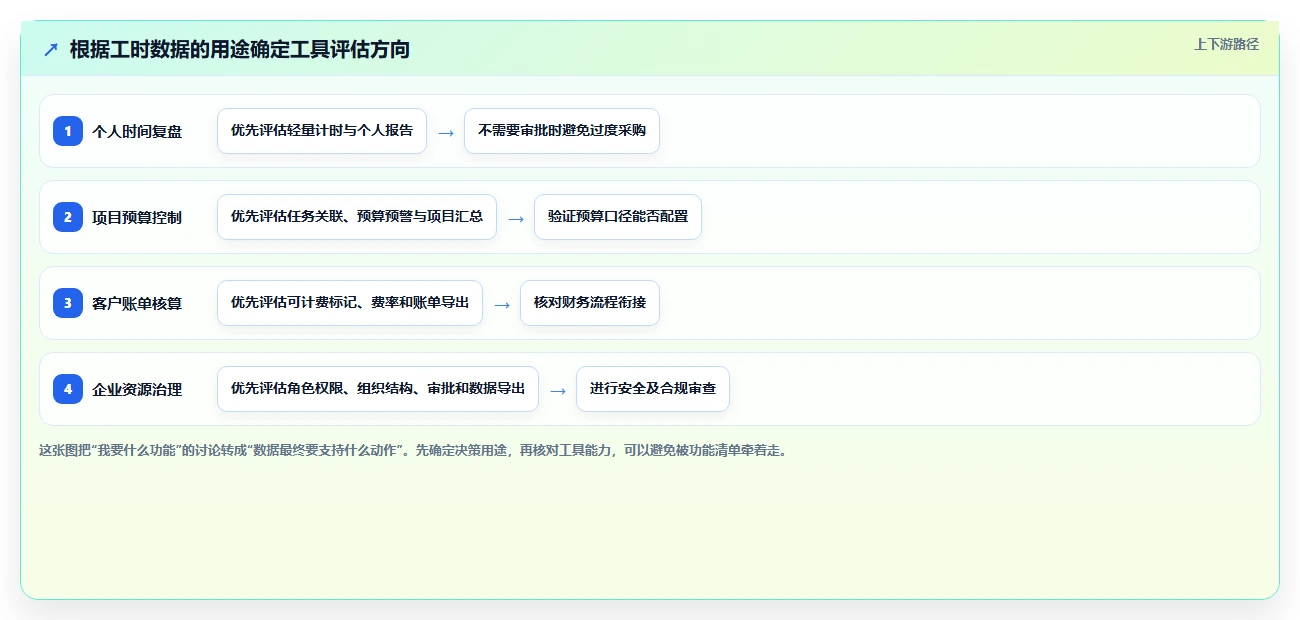The height and width of the screenshot is (620, 1300).
Task: Select the number 4 badge for 企业资源治理
Action: (x=68, y=389)
